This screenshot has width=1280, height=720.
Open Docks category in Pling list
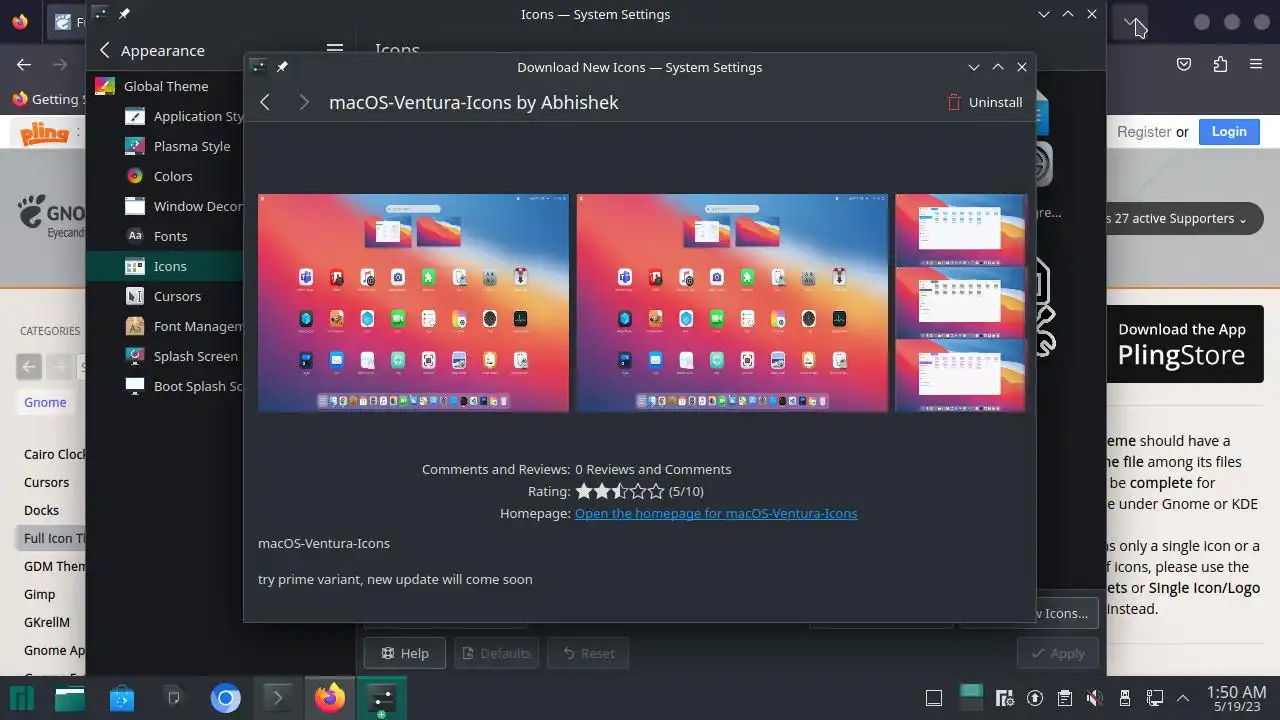coord(42,510)
